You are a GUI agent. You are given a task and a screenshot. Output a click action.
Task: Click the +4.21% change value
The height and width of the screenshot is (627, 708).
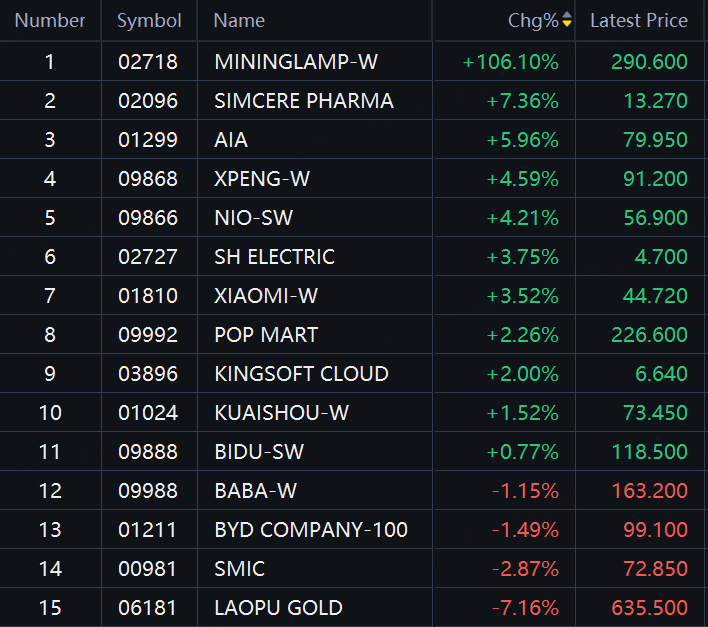point(522,218)
